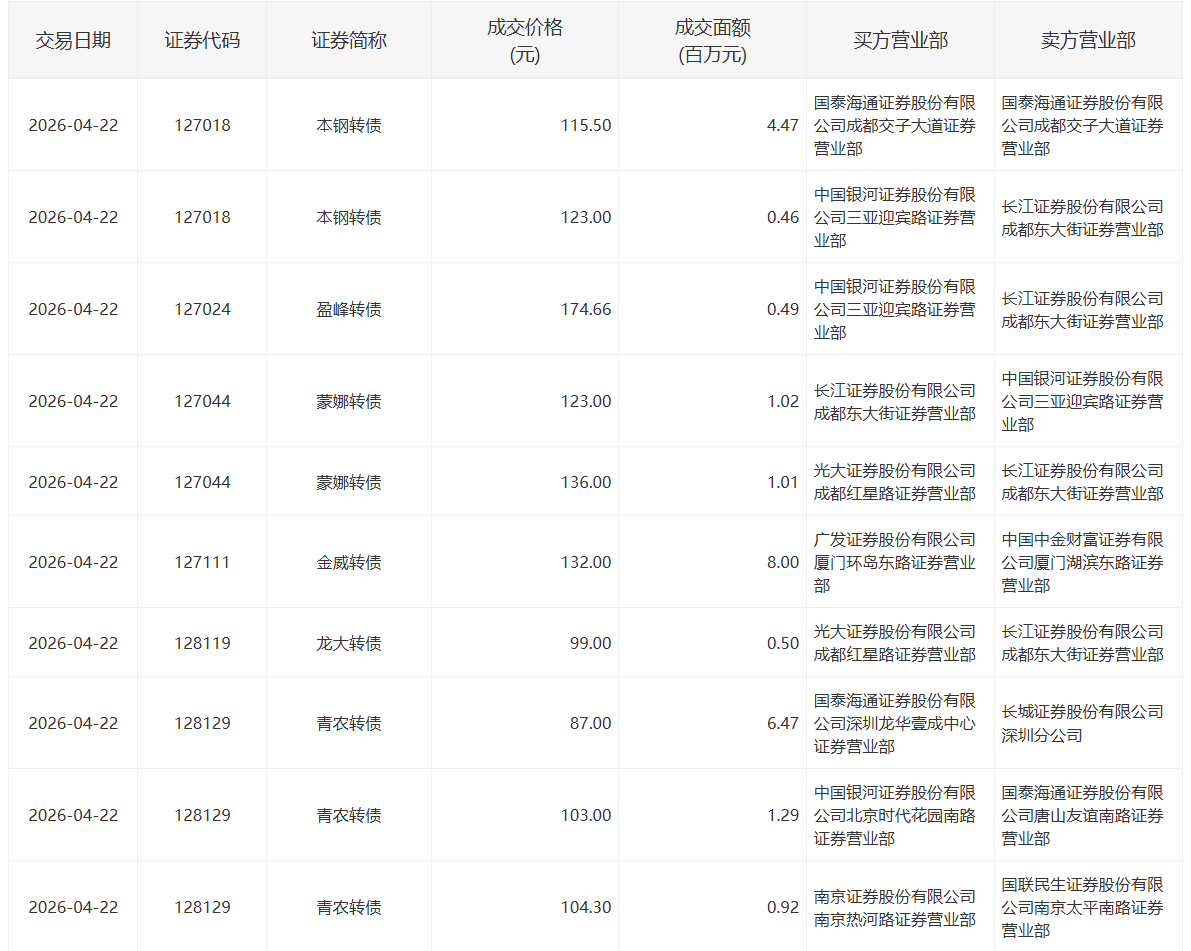Click security code 127024
The height and width of the screenshot is (951, 1191).
click(x=202, y=309)
